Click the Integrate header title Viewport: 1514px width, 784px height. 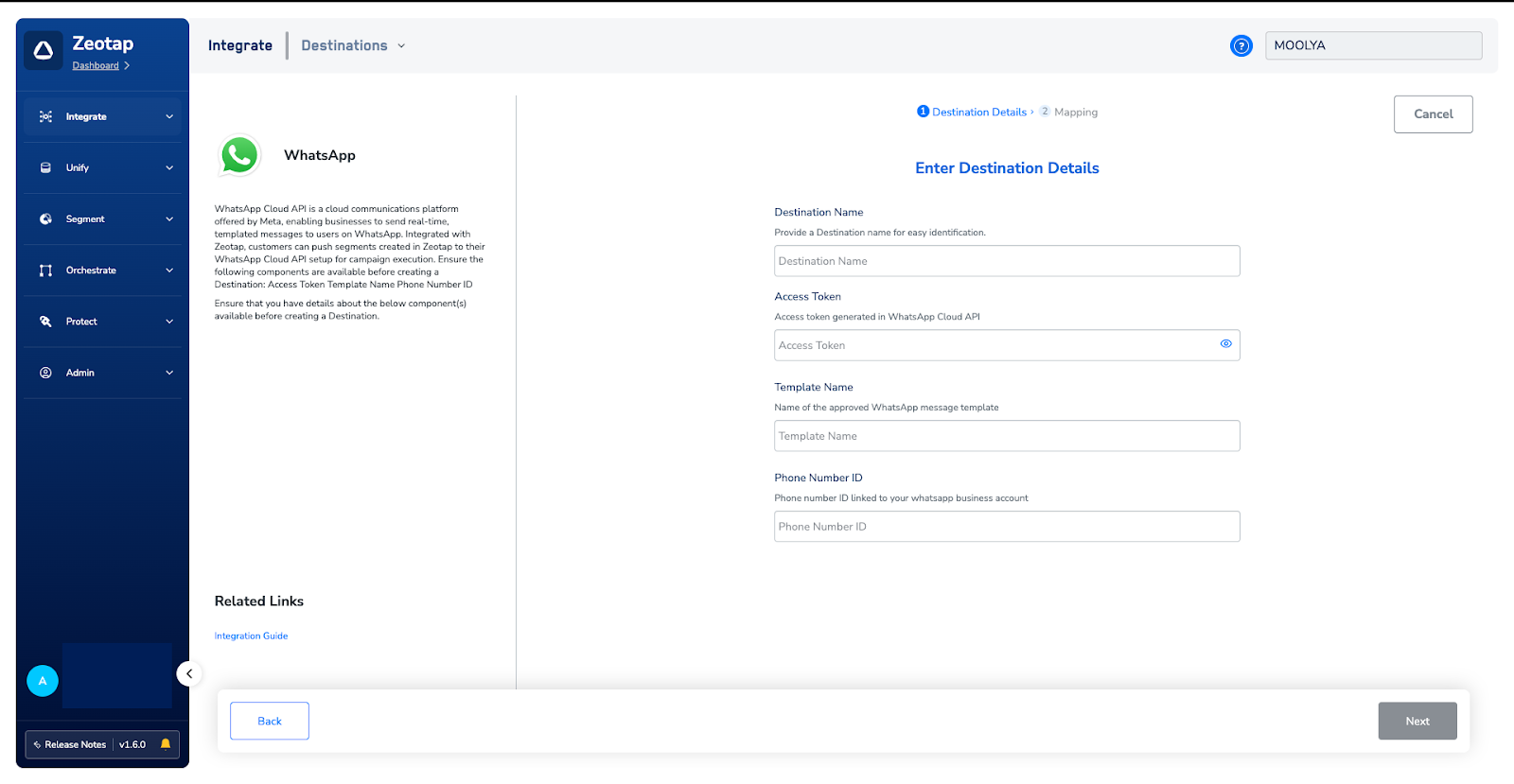pos(240,45)
